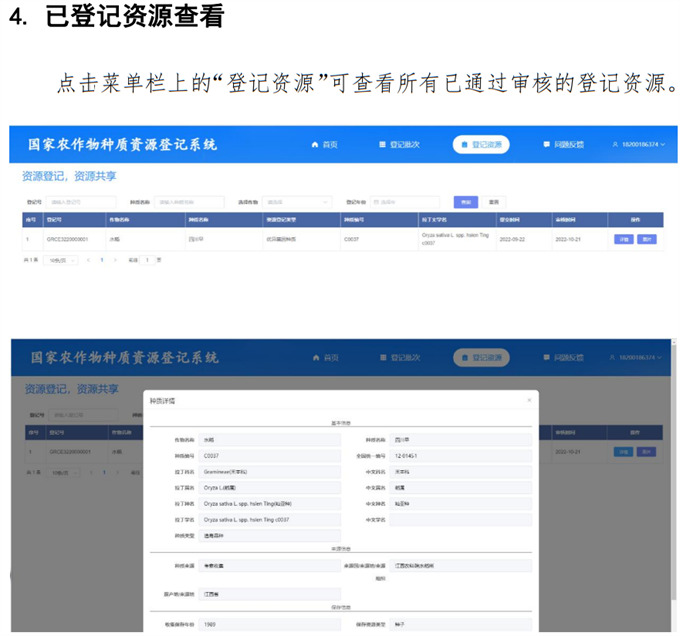This screenshot has height=636, width=680.
Task: Click 详情 button for GRCC3220000001 in first screenshot
Action: (x=623, y=239)
